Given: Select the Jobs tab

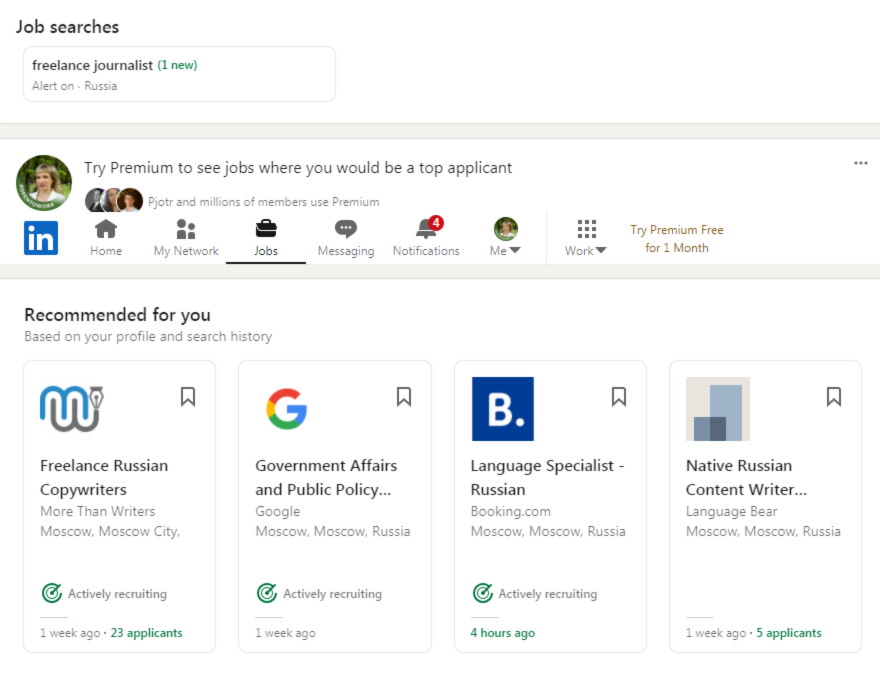Looking at the screenshot, I should [265, 238].
